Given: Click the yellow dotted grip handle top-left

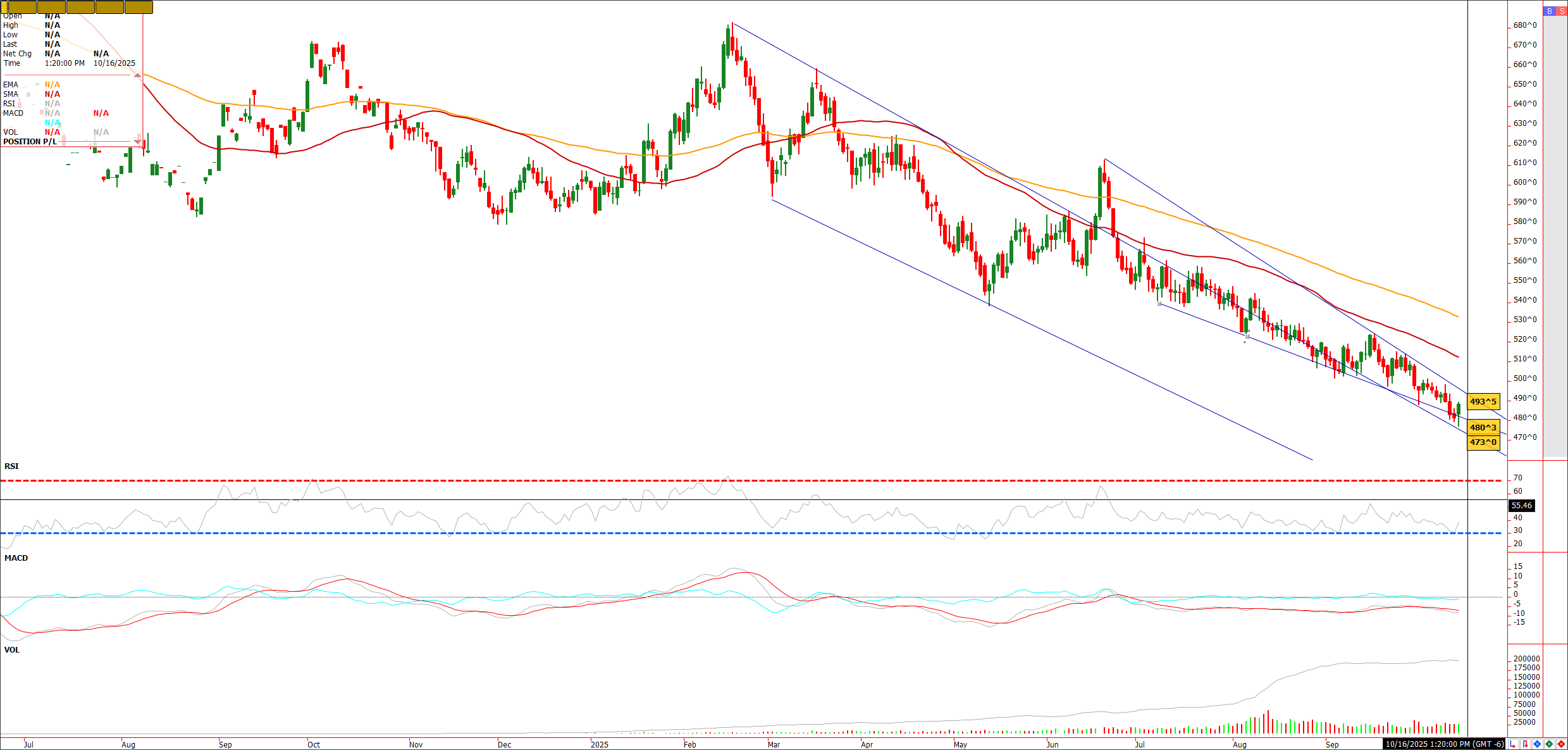Looking at the screenshot, I should pos(4,7).
